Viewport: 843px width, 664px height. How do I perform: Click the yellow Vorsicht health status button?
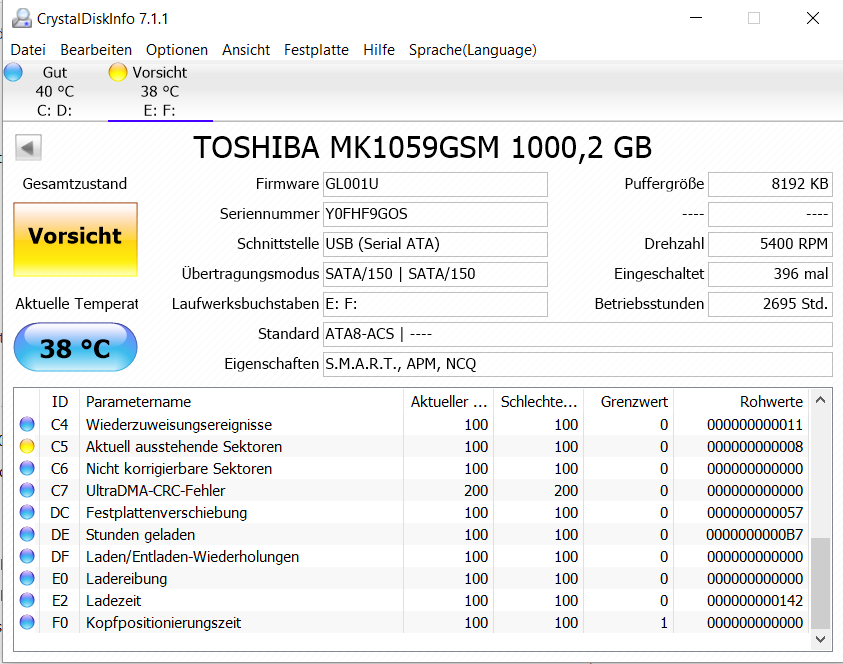point(76,239)
